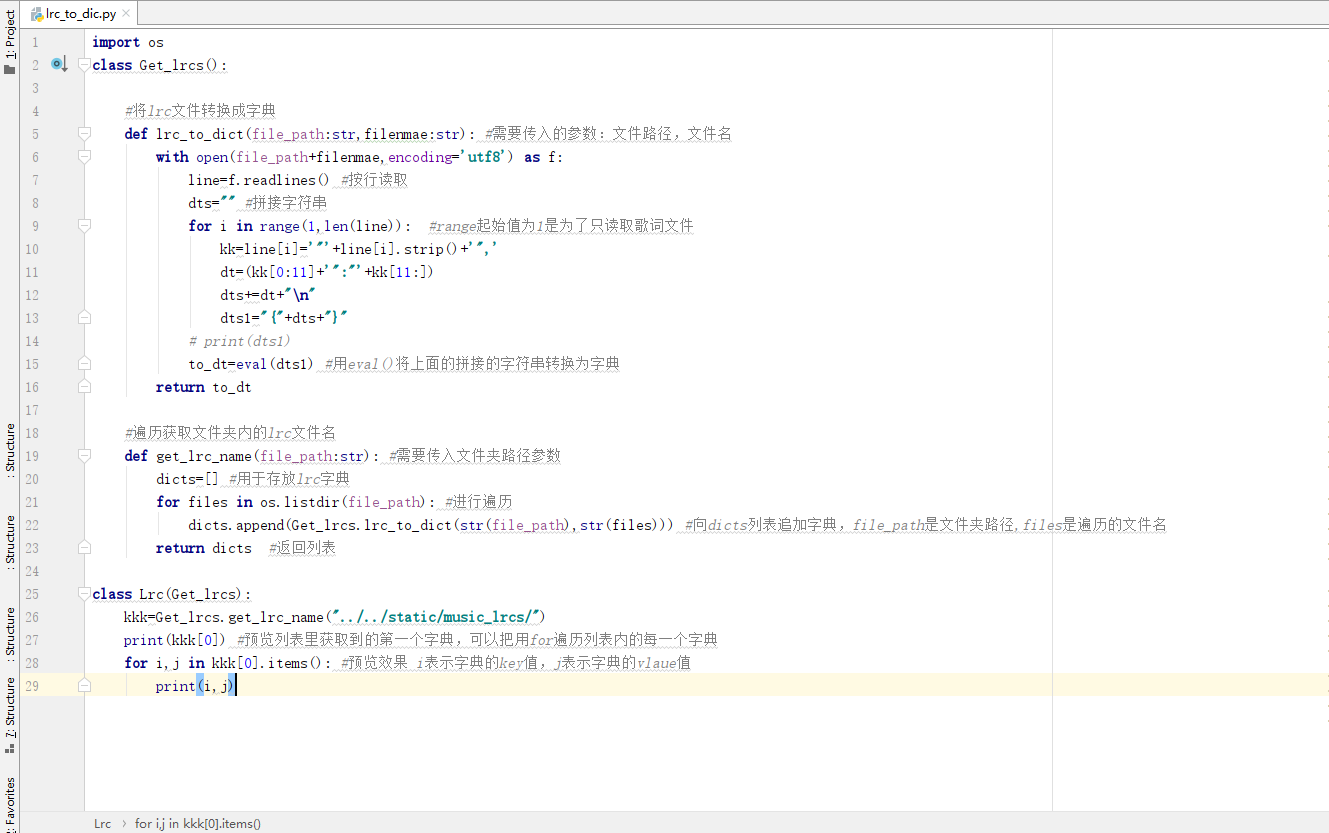Run the Get_lrcs class via gutter run icon

pos(58,64)
